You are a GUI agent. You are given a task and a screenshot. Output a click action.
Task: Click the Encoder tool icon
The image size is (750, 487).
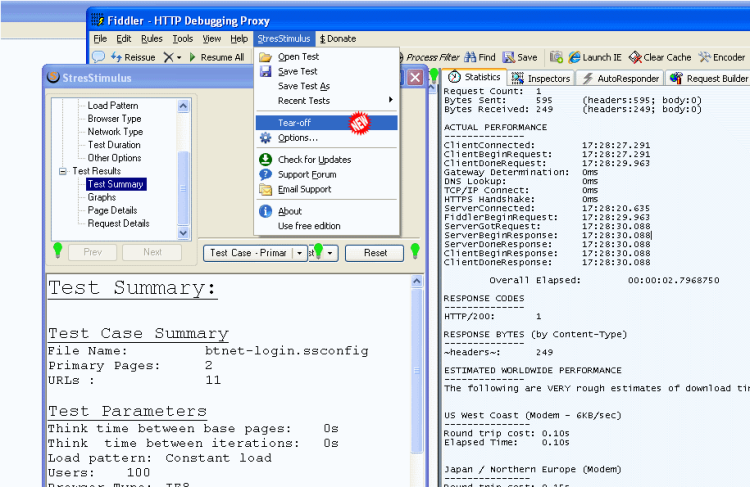[x=705, y=57]
